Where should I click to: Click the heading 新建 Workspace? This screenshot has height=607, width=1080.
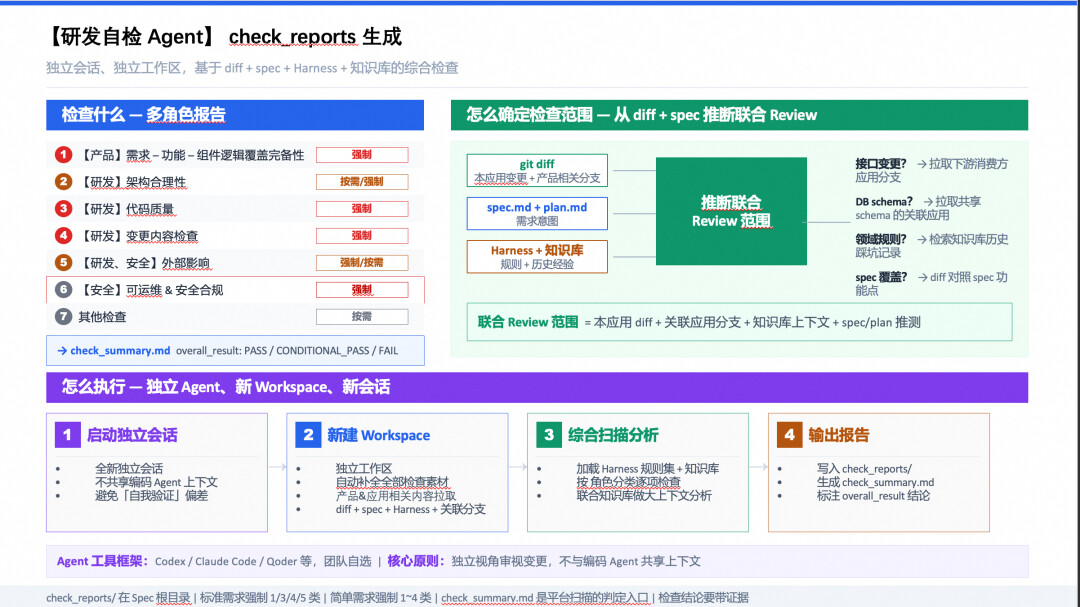(378, 435)
